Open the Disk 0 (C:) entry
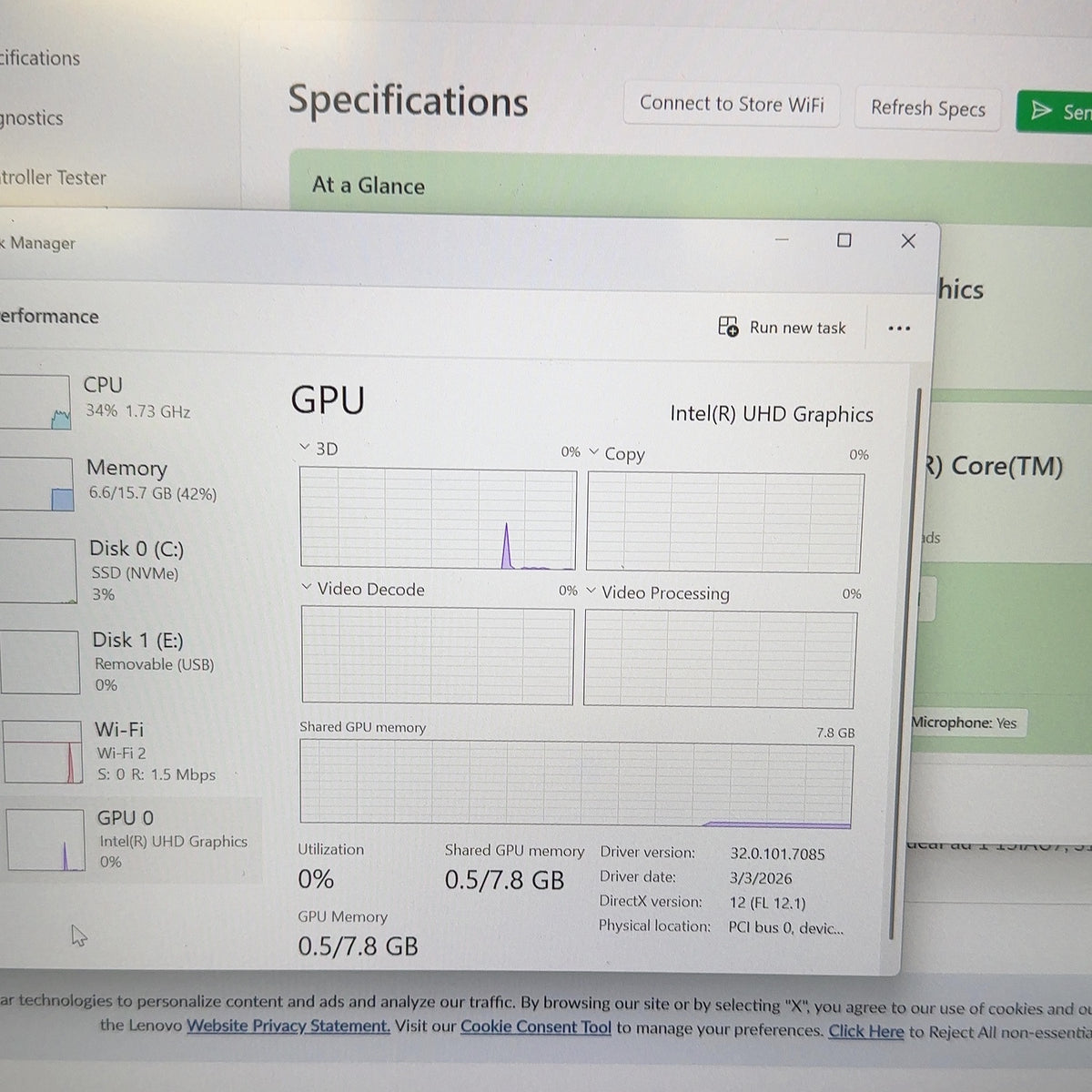 pos(129,571)
